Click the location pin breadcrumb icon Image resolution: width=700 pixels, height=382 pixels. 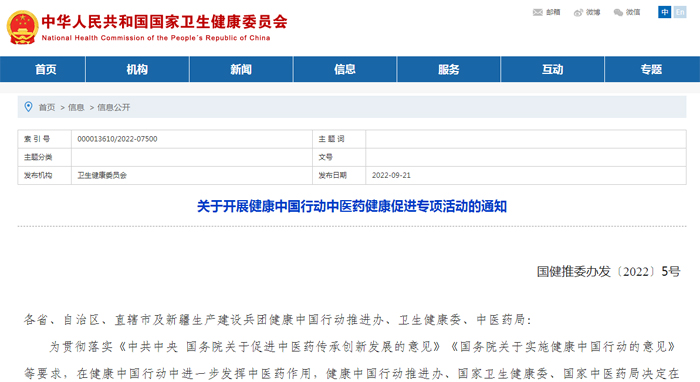(x=28, y=107)
